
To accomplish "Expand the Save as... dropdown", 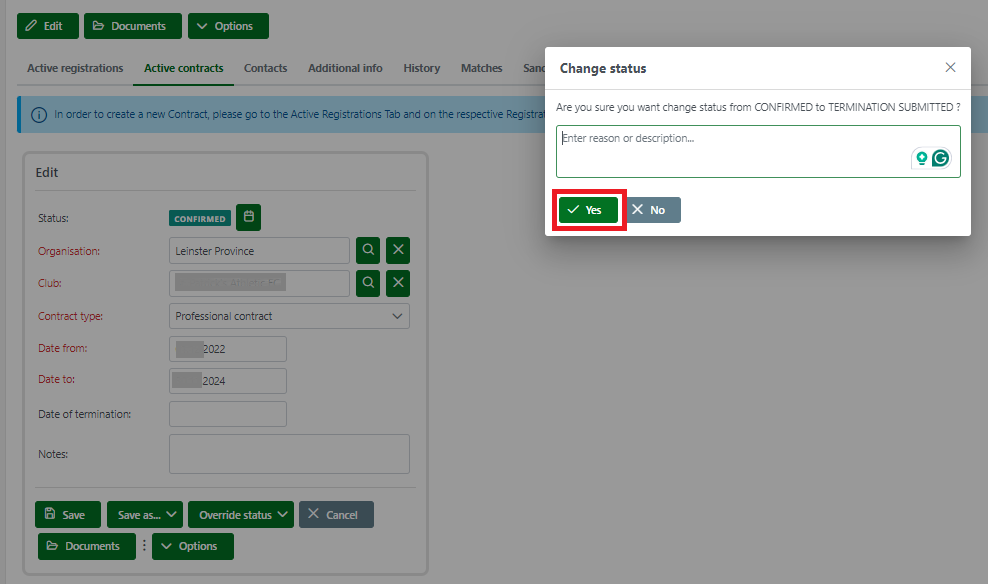I will (144, 514).
